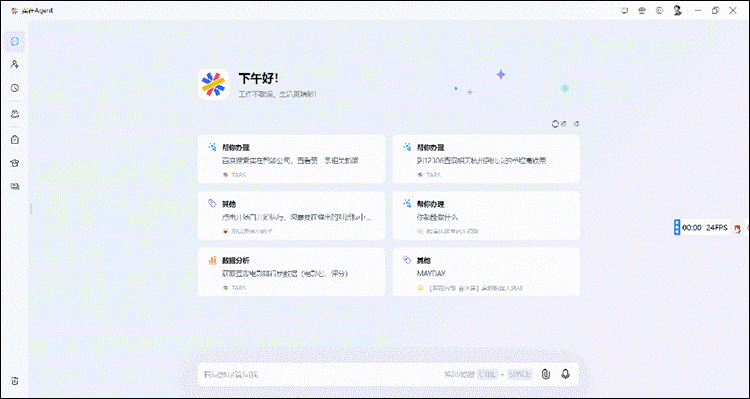Screen dimensions: 750x399
Task: Click the SPACE key hint in input bar
Action: pos(519,374)
